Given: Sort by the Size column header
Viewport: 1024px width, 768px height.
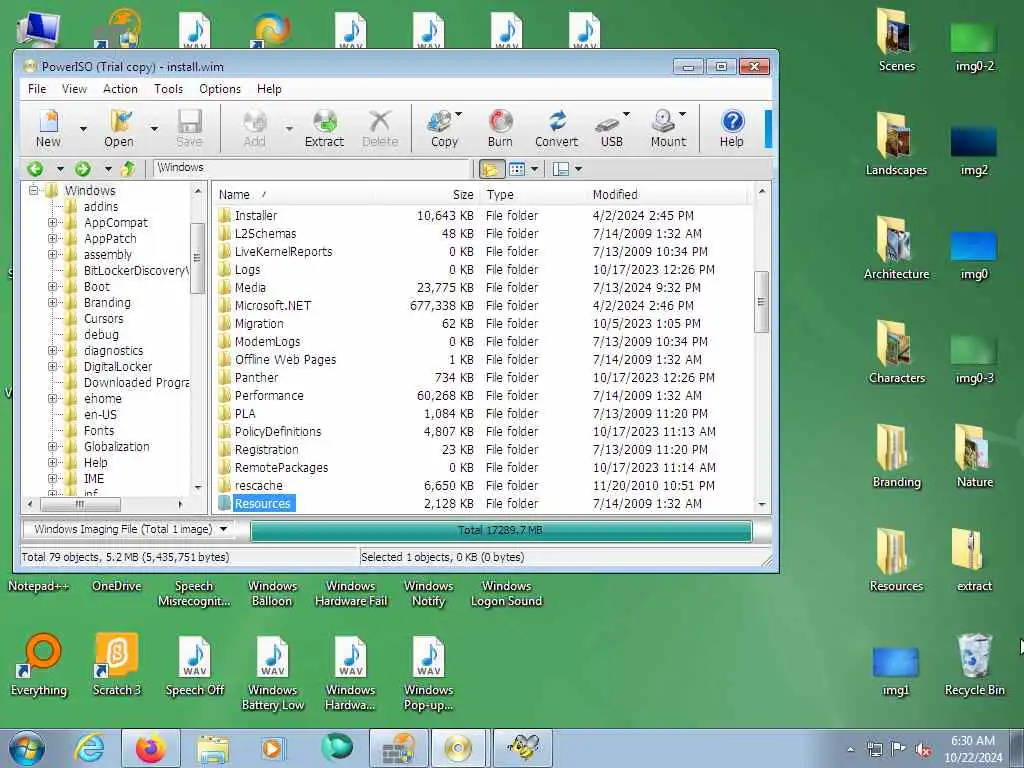Looking at the screenshot, I should [426, 195].
